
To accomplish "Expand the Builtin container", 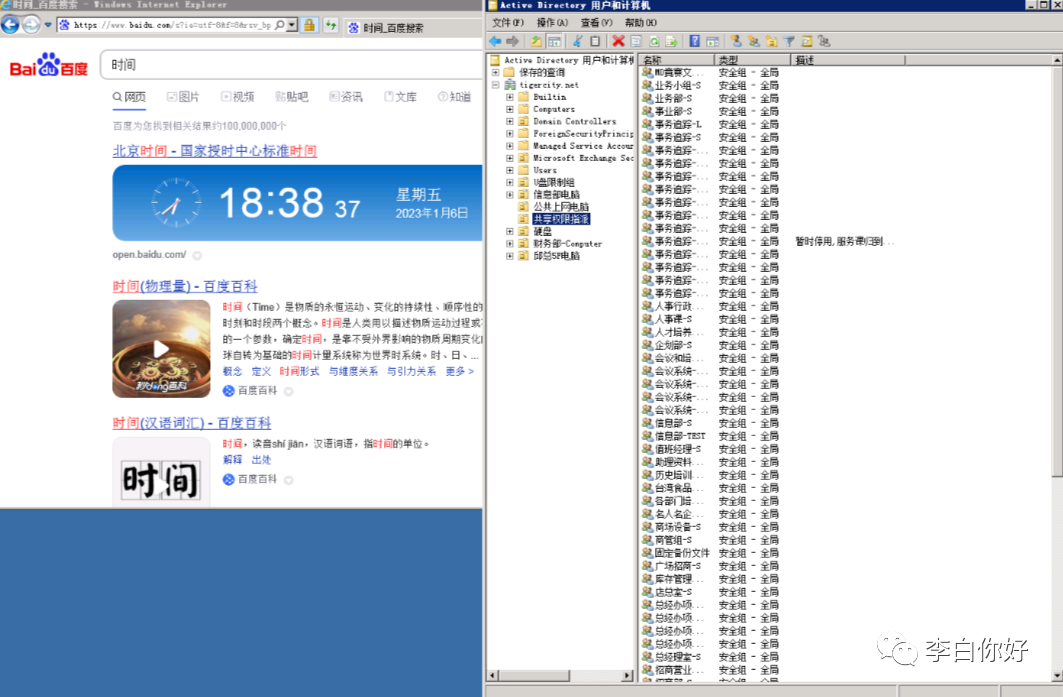I will (x=510, y=97).
